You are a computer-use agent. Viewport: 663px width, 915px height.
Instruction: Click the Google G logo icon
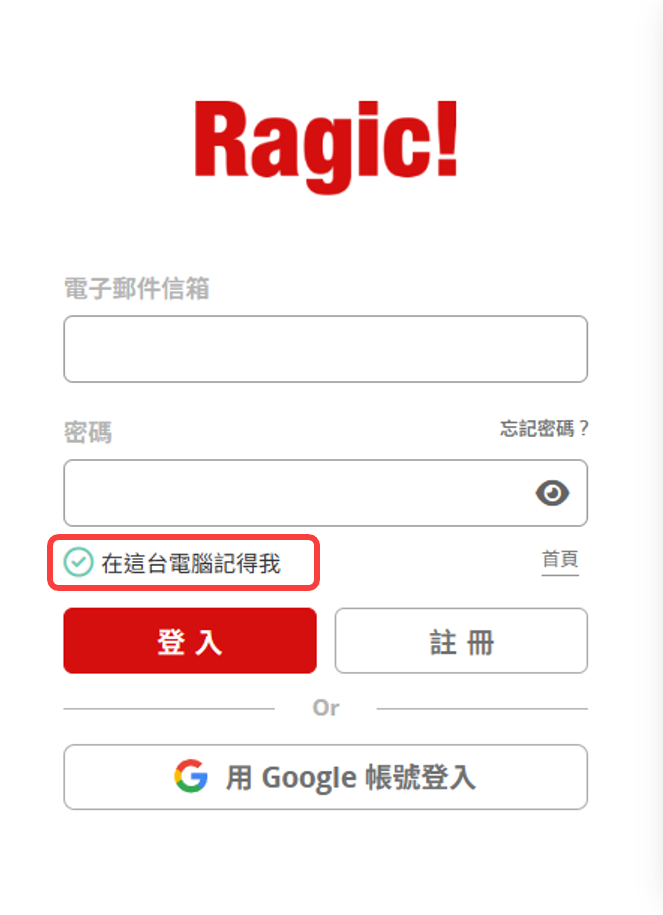pyautogui.click(x=191, y=776)
